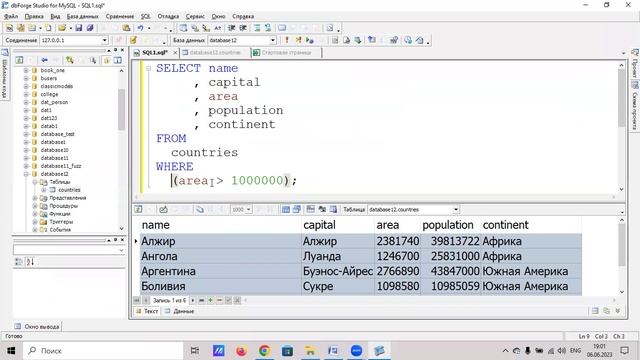Image resolution: width=640 pixels, height=360 pixels.
Task: Click the Windows taskbar search box
Action: [103, 351]
